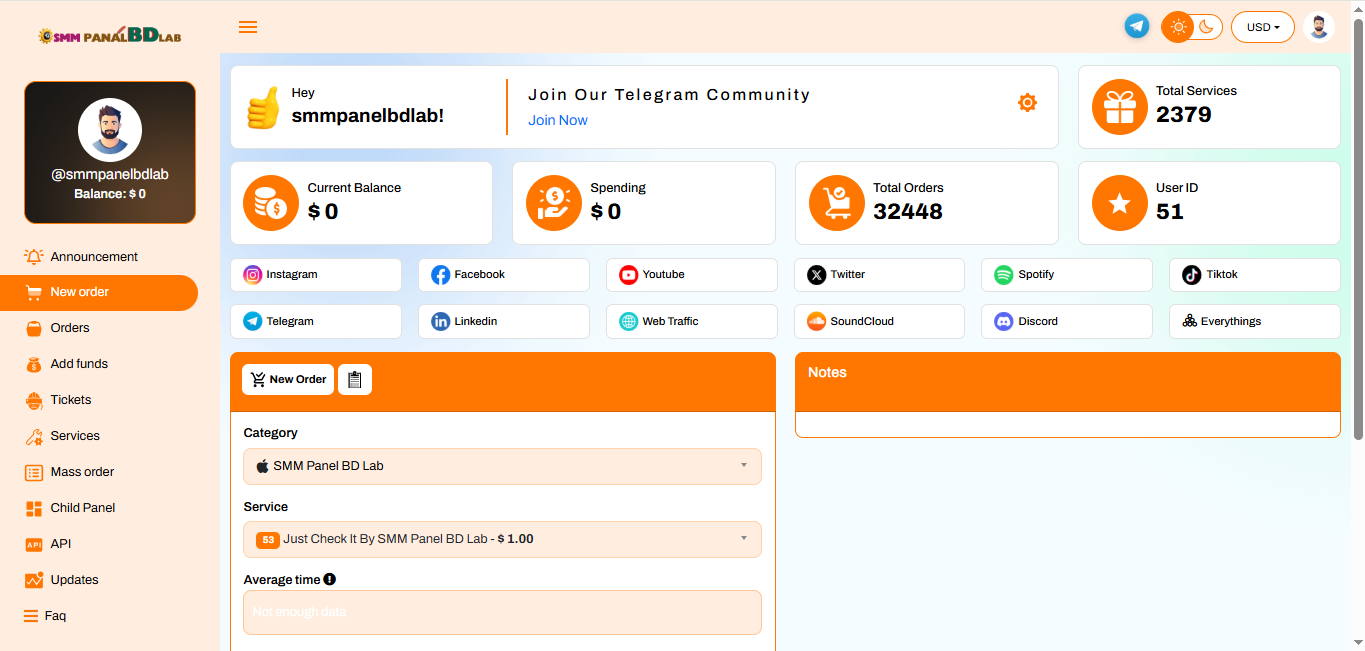Switch to dark mode moon toggle
The width and height of the screenshot is (1365, 651).
[x=1207, y=27]
